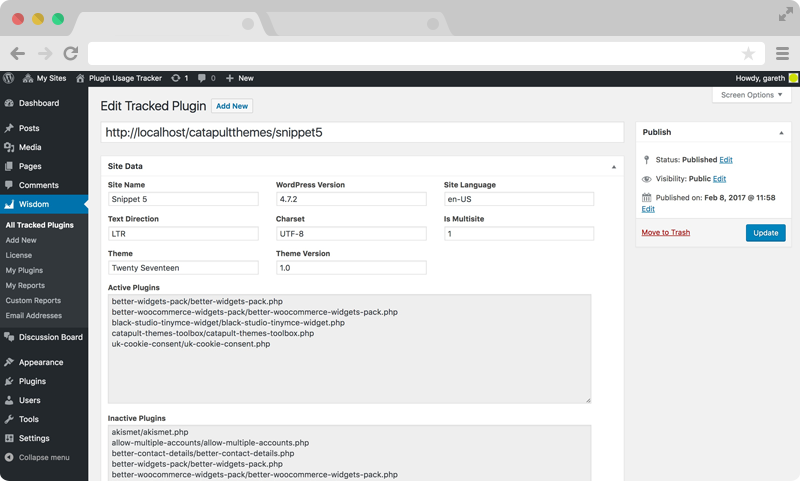Edit the Visibility: Public setting

[719, 179]
